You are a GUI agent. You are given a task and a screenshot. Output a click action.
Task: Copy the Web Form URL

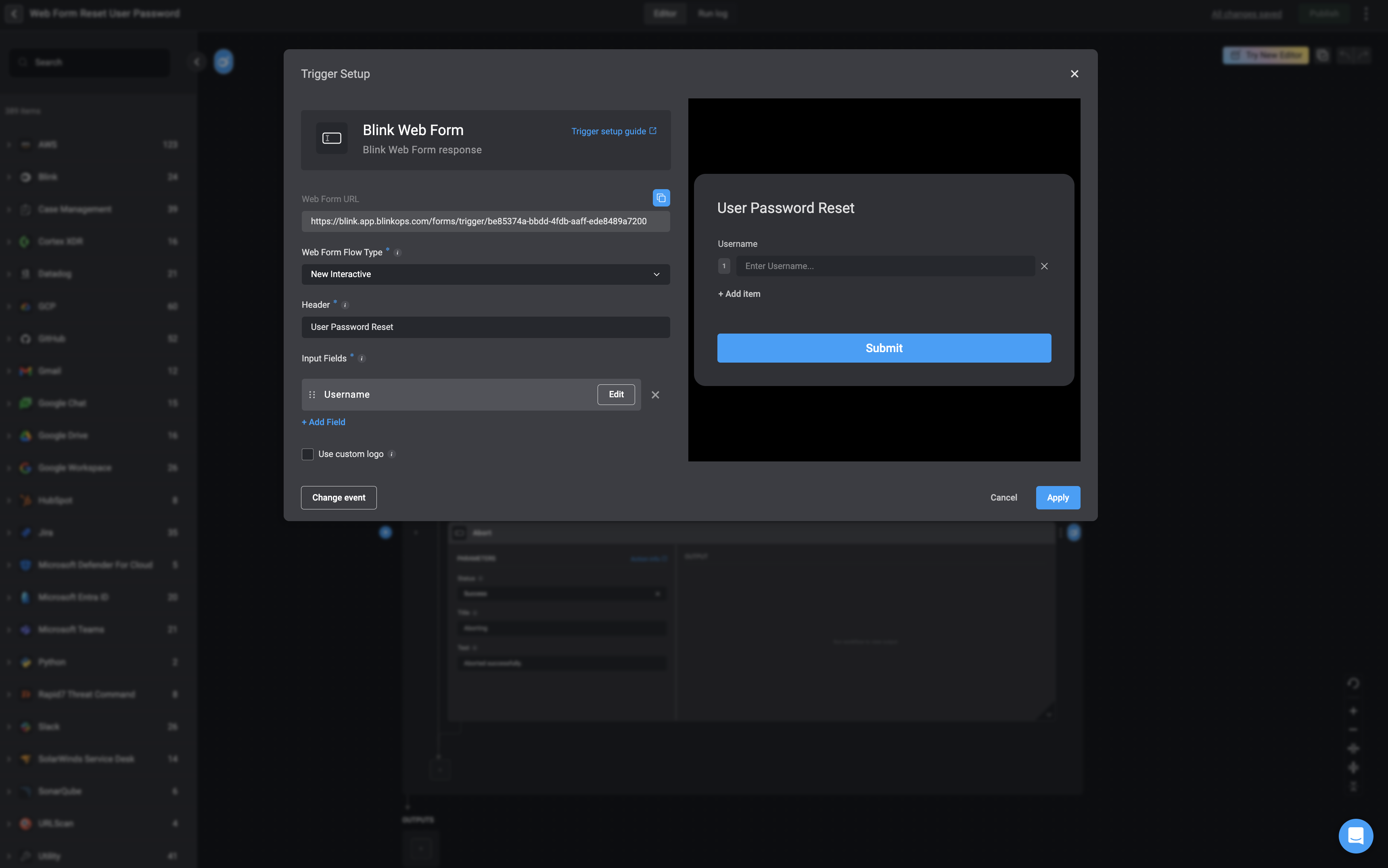click(x=661, y=198)
